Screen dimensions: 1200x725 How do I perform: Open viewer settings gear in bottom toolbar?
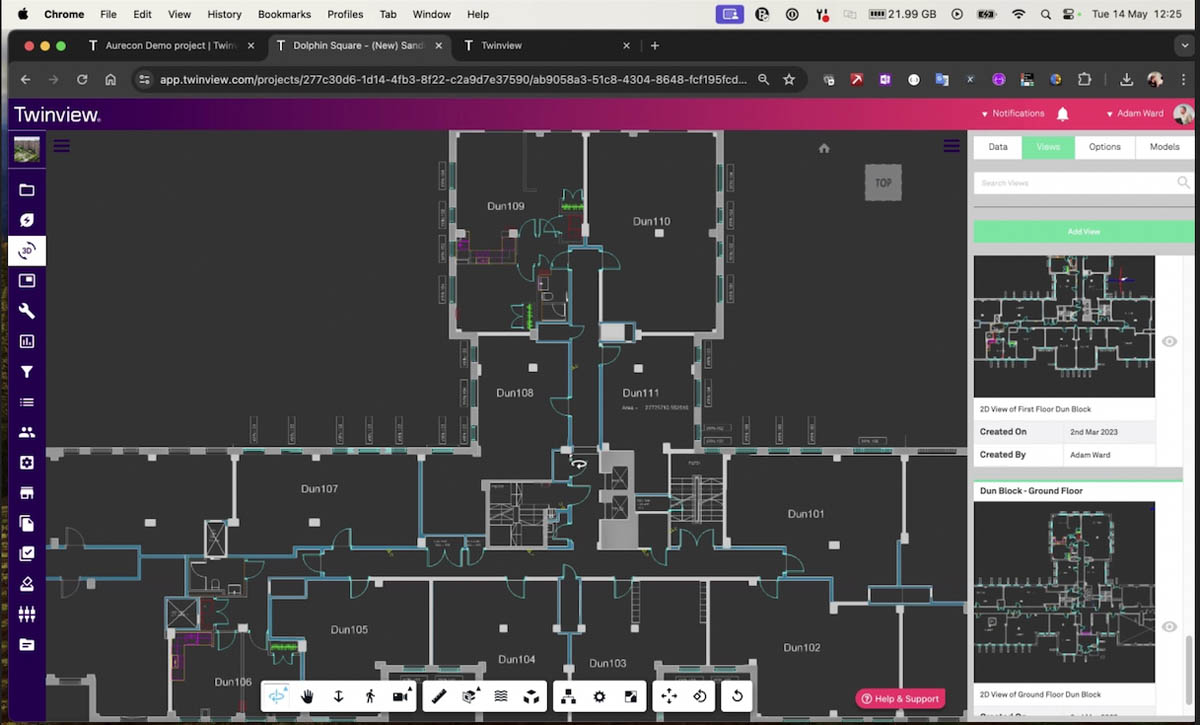[599, 696]
